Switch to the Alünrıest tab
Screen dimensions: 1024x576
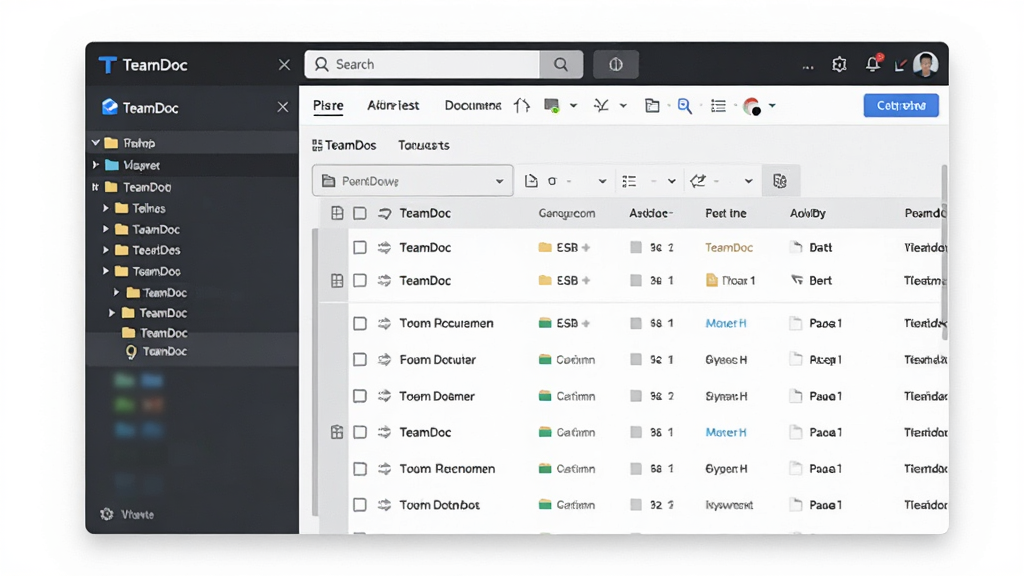(x=393, y=105)
